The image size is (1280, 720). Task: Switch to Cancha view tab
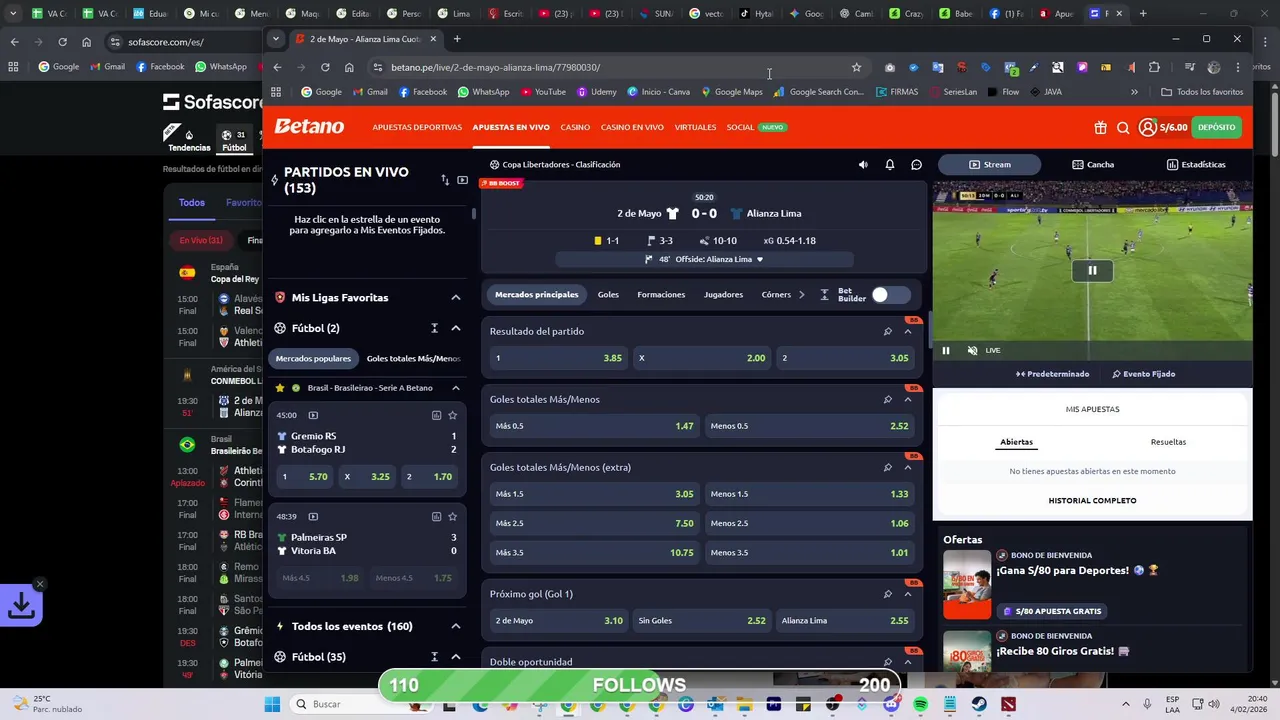pos(1092,164)
